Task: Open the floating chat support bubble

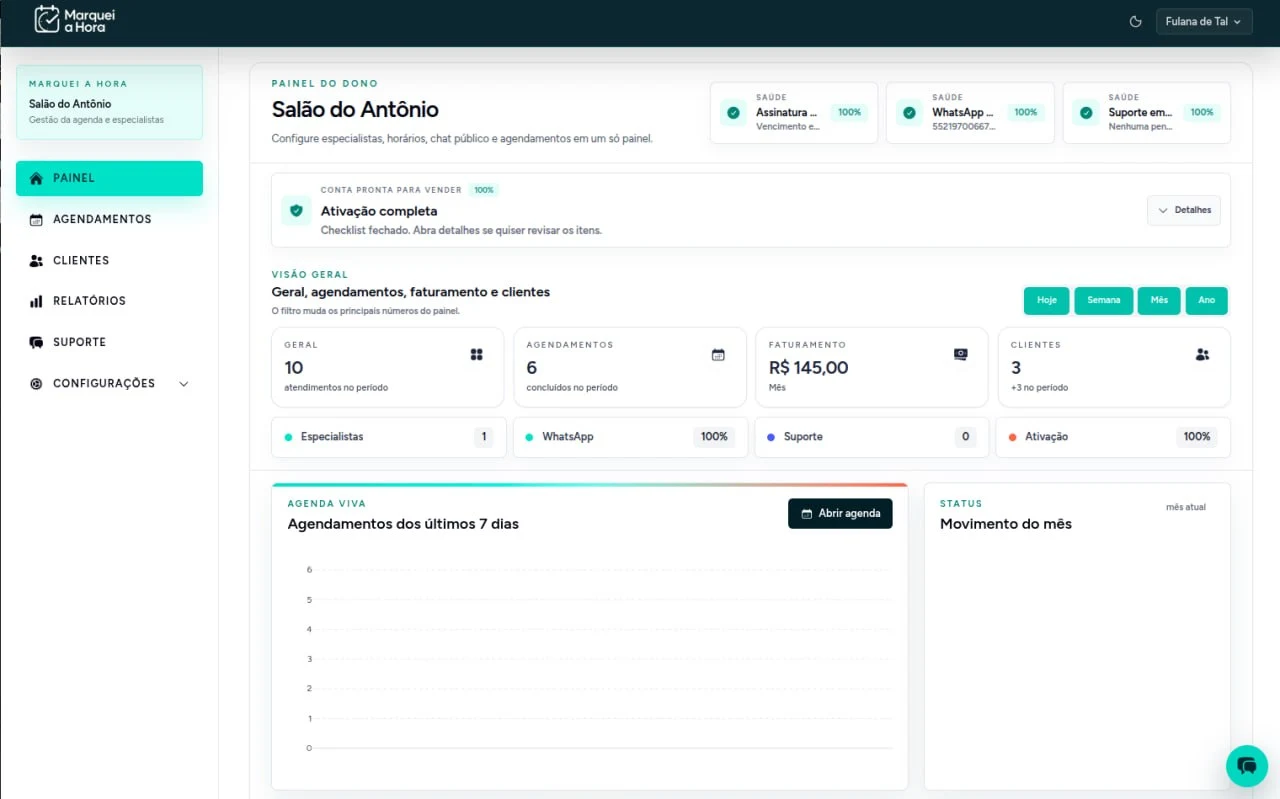Action: pos(1246,766)
